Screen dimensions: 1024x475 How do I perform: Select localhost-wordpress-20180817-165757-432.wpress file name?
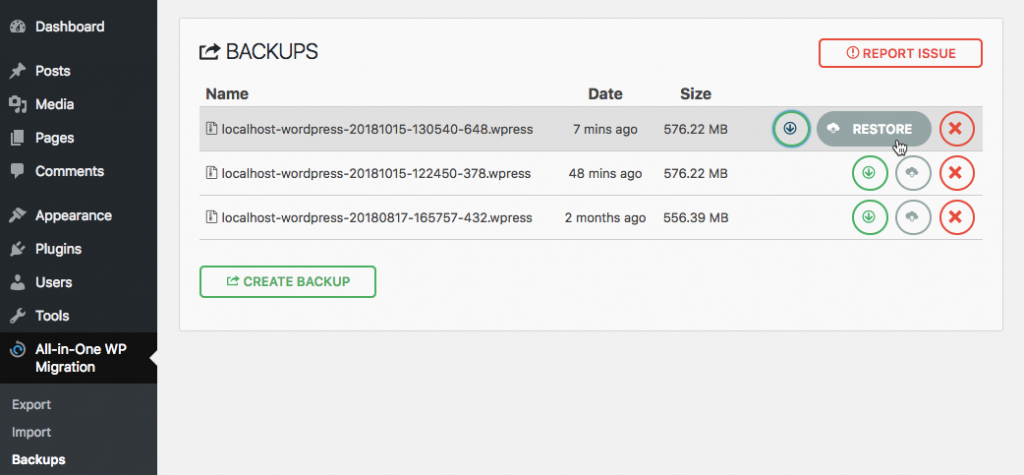tap(377, 218)
